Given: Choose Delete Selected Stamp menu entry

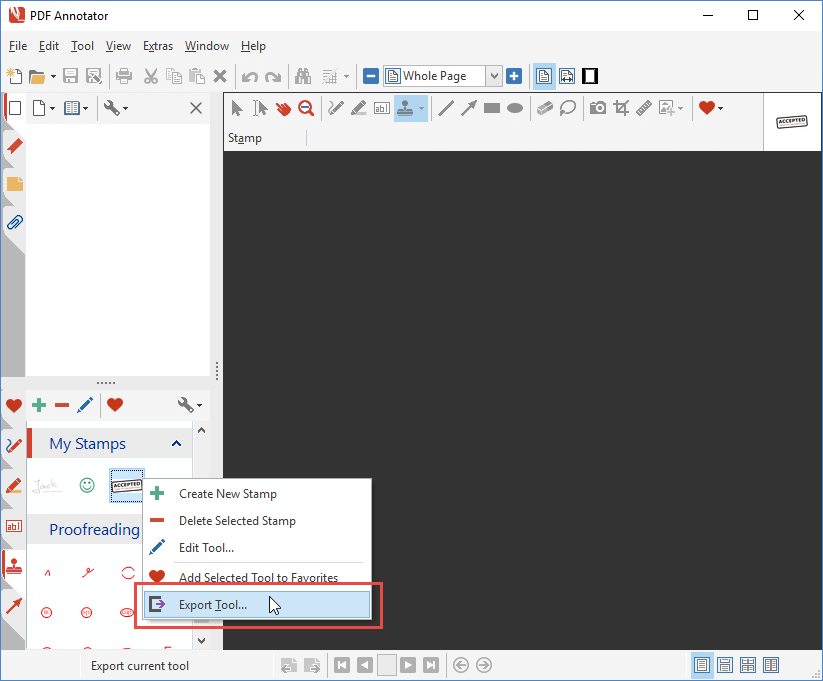Looking at the screenshot, I should (257, 521).
